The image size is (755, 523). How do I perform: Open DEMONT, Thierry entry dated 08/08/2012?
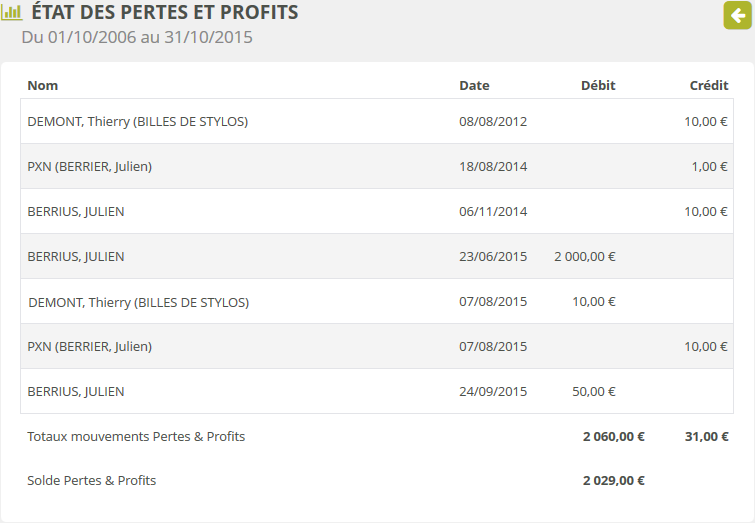pos(138,122)
